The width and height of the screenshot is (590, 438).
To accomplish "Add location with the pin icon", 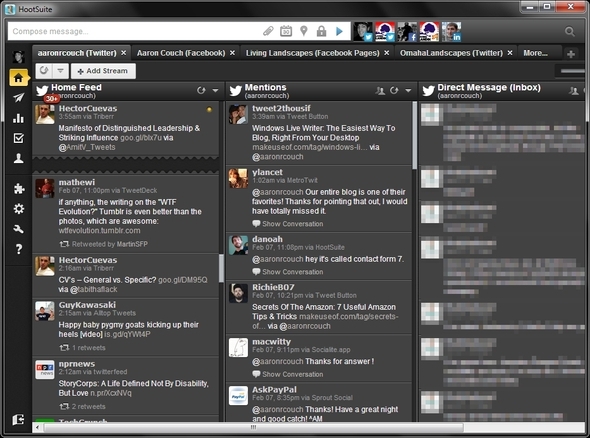I will [x=304, y=31].
